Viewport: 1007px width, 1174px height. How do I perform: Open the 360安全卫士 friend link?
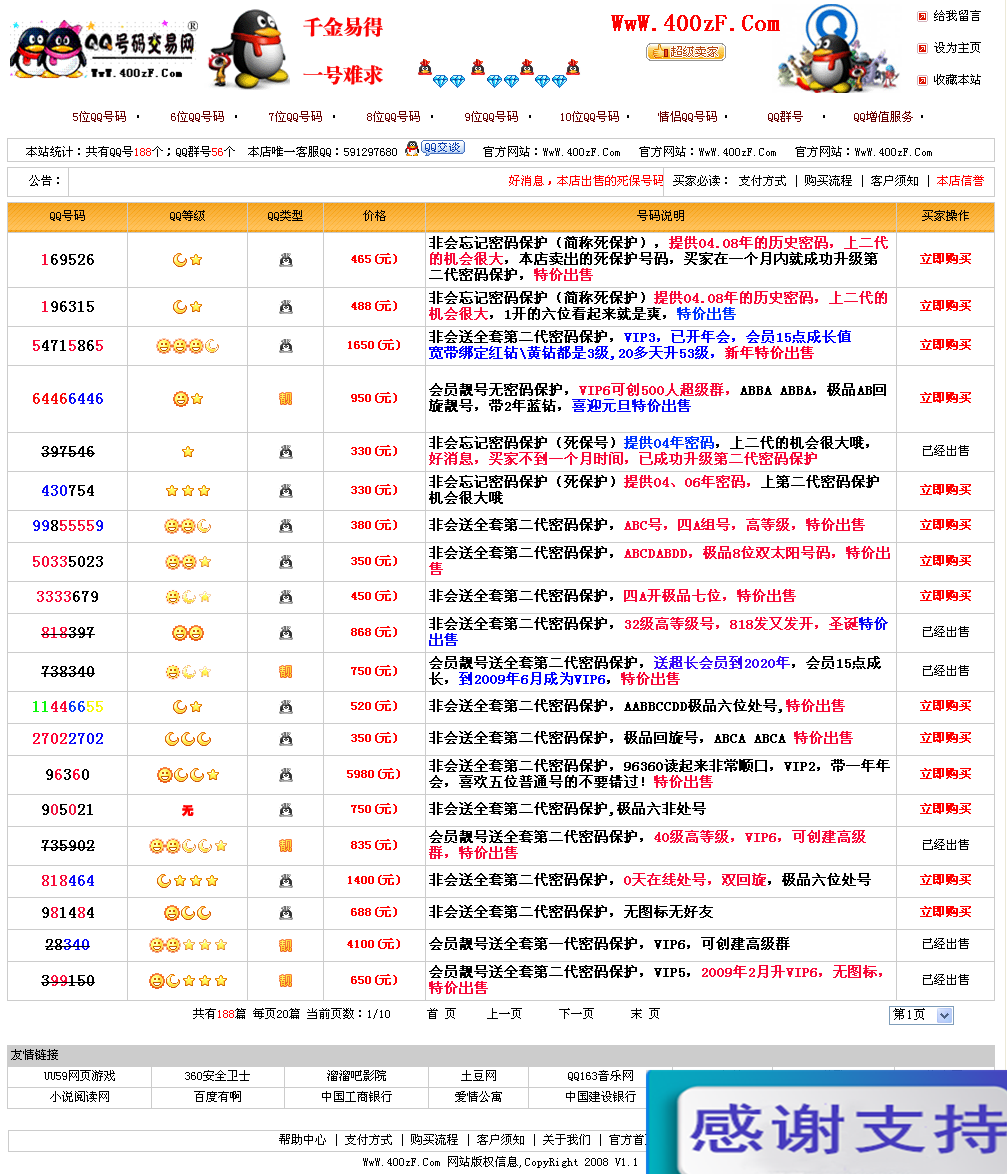[x=217, y=1076]
